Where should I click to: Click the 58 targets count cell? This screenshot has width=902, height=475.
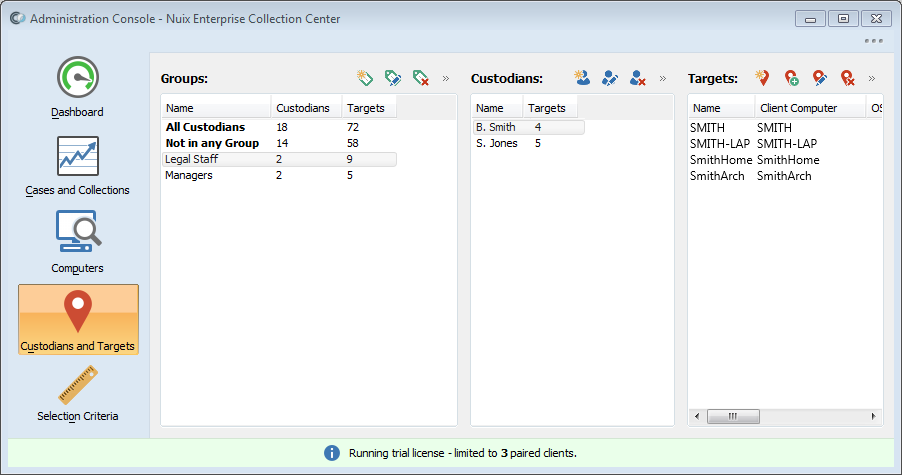(x=353, y=143)
